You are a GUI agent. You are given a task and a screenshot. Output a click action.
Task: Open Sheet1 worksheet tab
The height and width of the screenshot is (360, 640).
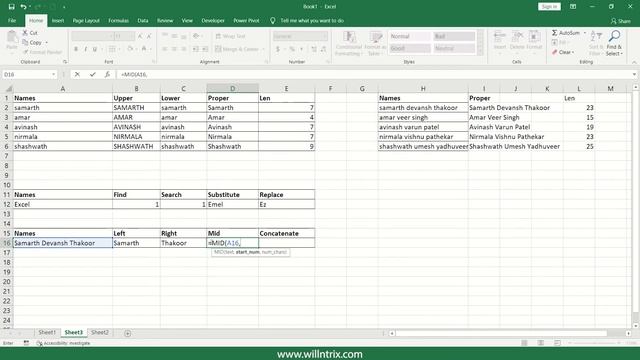coord(47,333)
